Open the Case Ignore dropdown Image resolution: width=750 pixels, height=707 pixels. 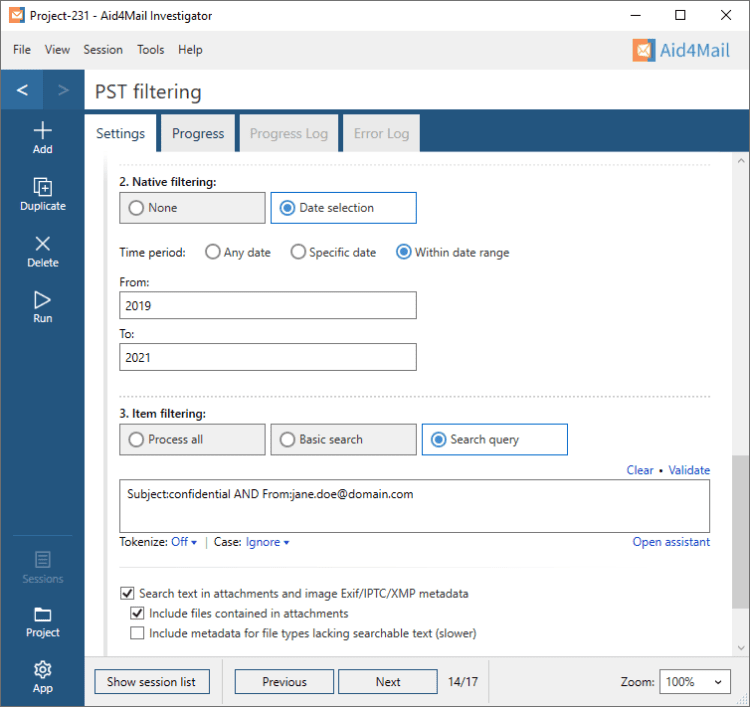(267, 542)
